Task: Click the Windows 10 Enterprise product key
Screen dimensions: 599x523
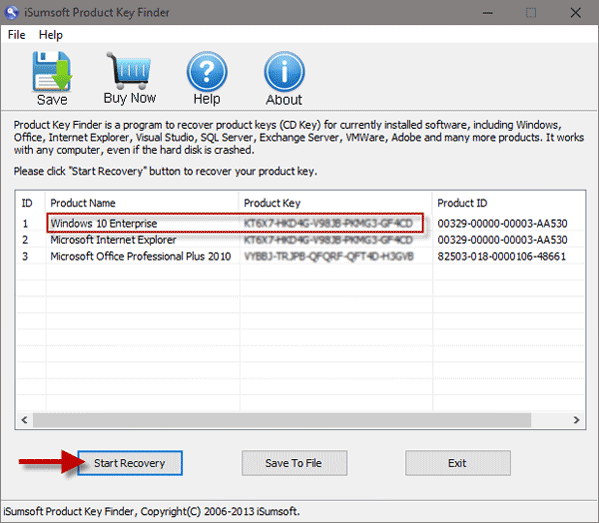Action: point(328,223)
